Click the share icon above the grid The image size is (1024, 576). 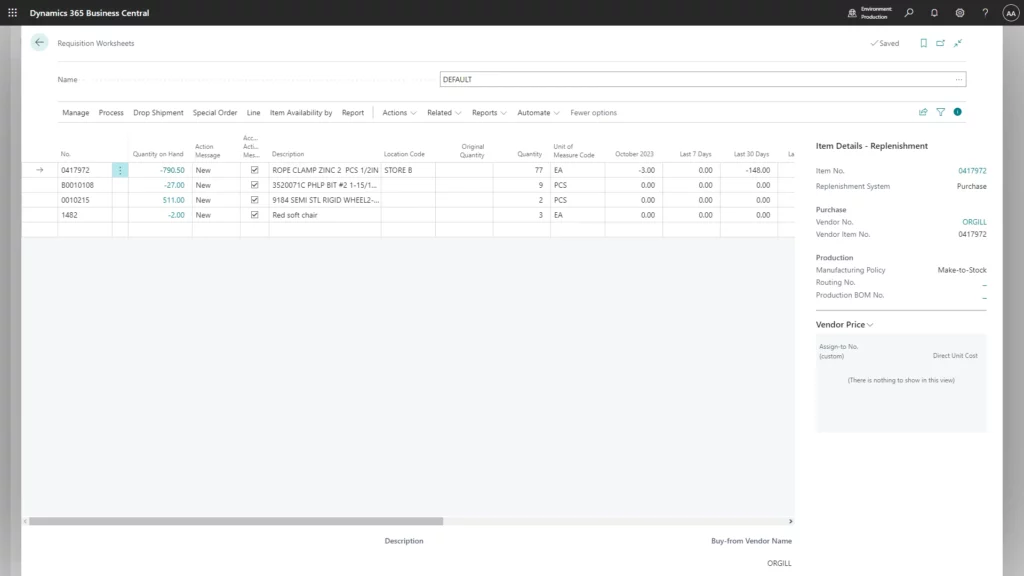pyautogui.click(x=923, y=113)
